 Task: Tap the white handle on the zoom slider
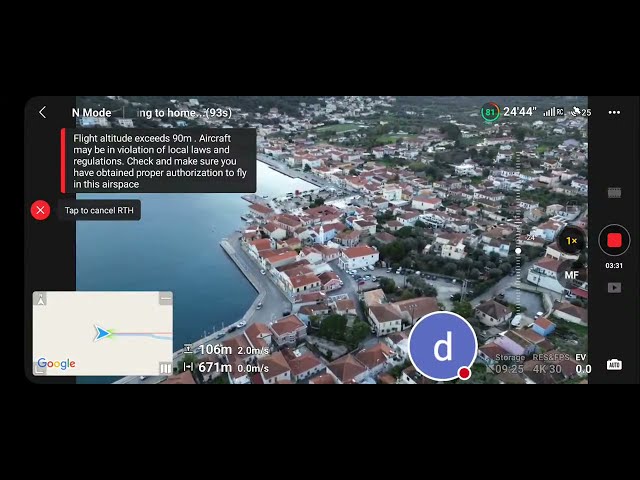[x=518, y=251]
